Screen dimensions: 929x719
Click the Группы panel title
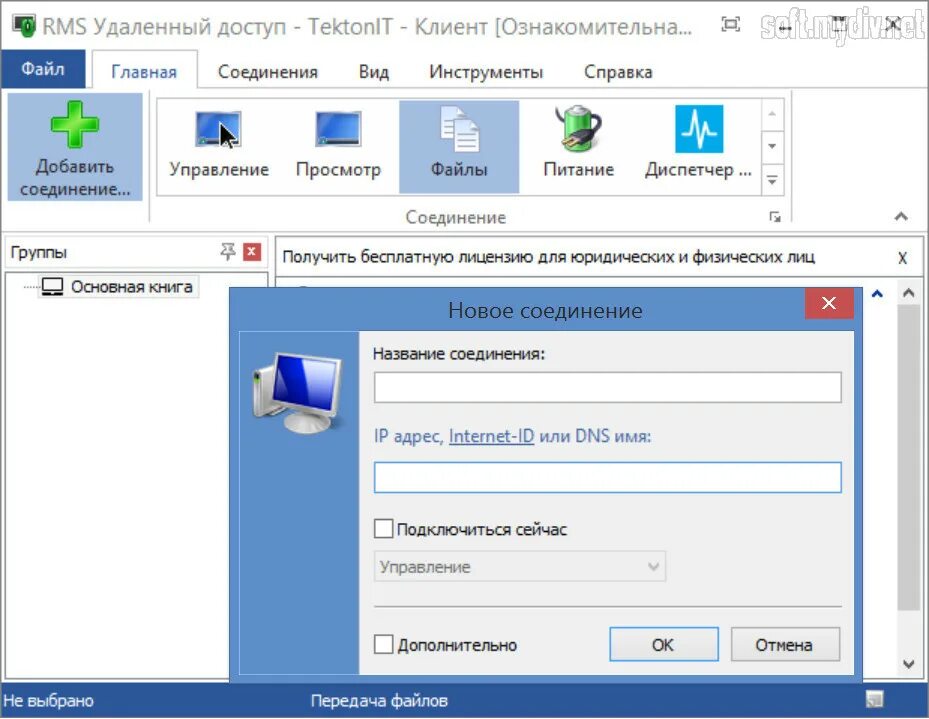point(39,252)
